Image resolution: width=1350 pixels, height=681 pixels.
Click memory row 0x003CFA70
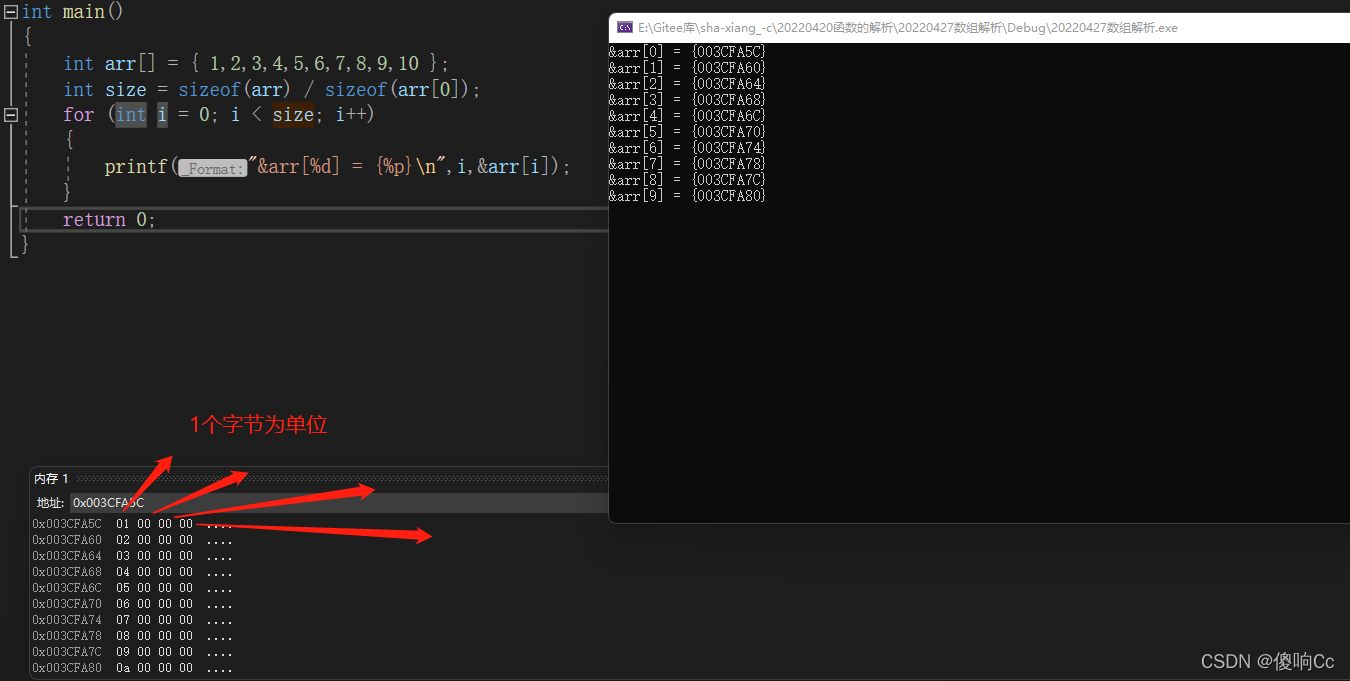coord(132,604)
